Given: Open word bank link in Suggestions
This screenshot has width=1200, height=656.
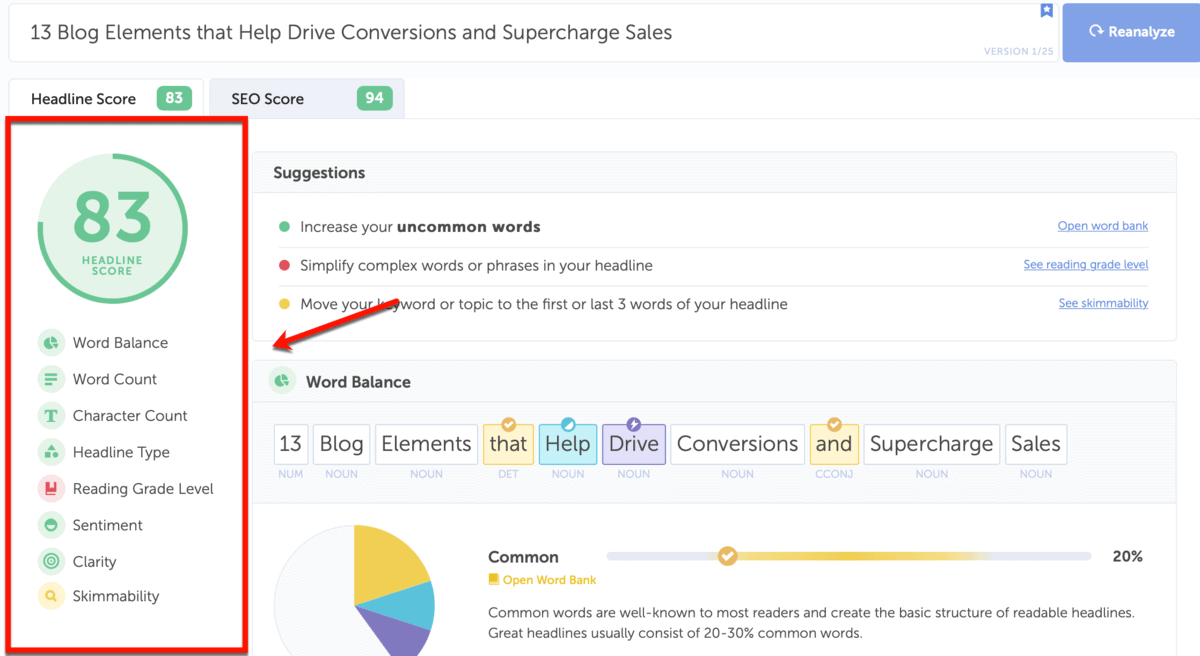Looking at the screenshot, I should pos(1103,226).
